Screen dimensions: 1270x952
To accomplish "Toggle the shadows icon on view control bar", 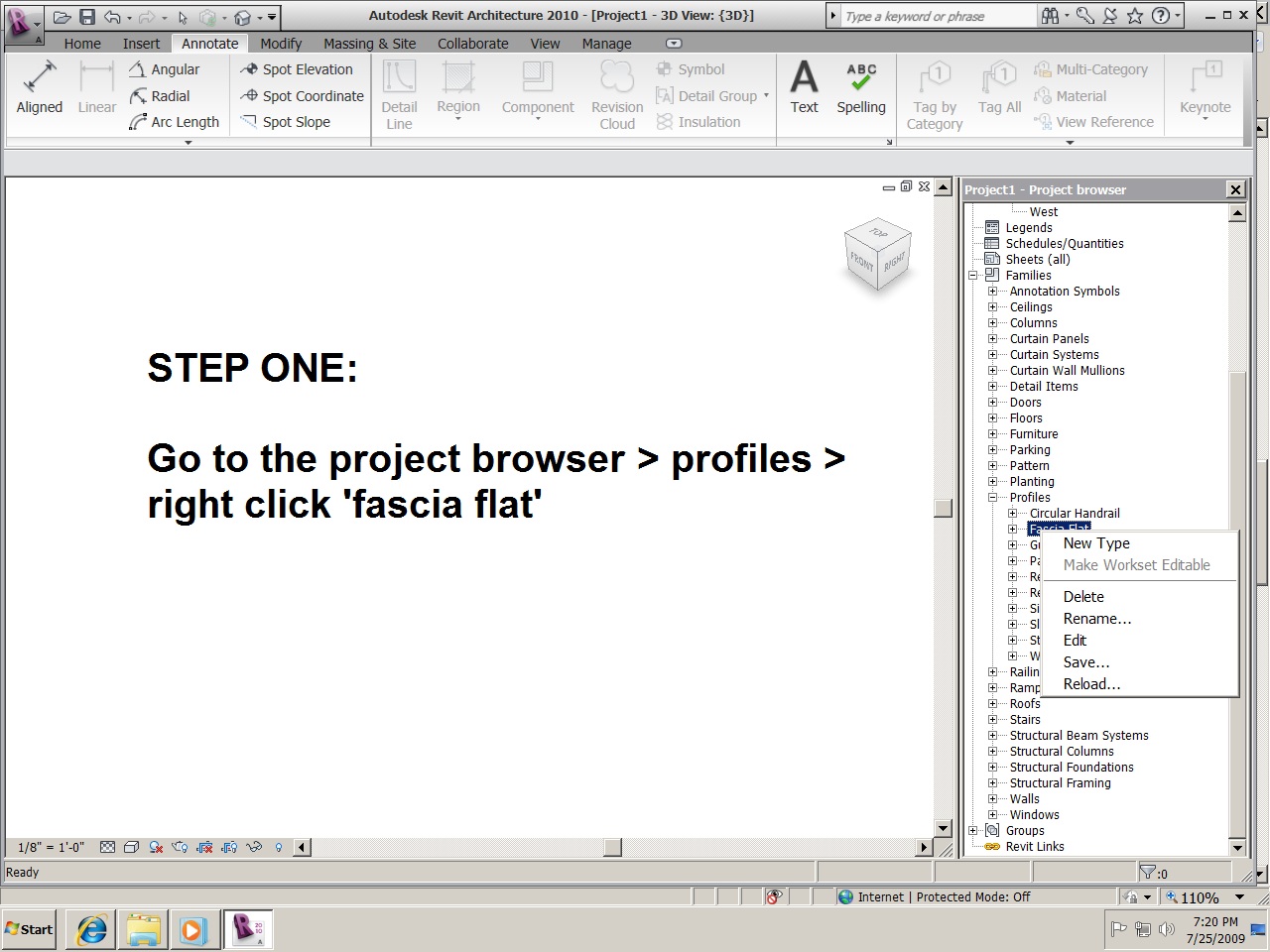I will [156, 847].
